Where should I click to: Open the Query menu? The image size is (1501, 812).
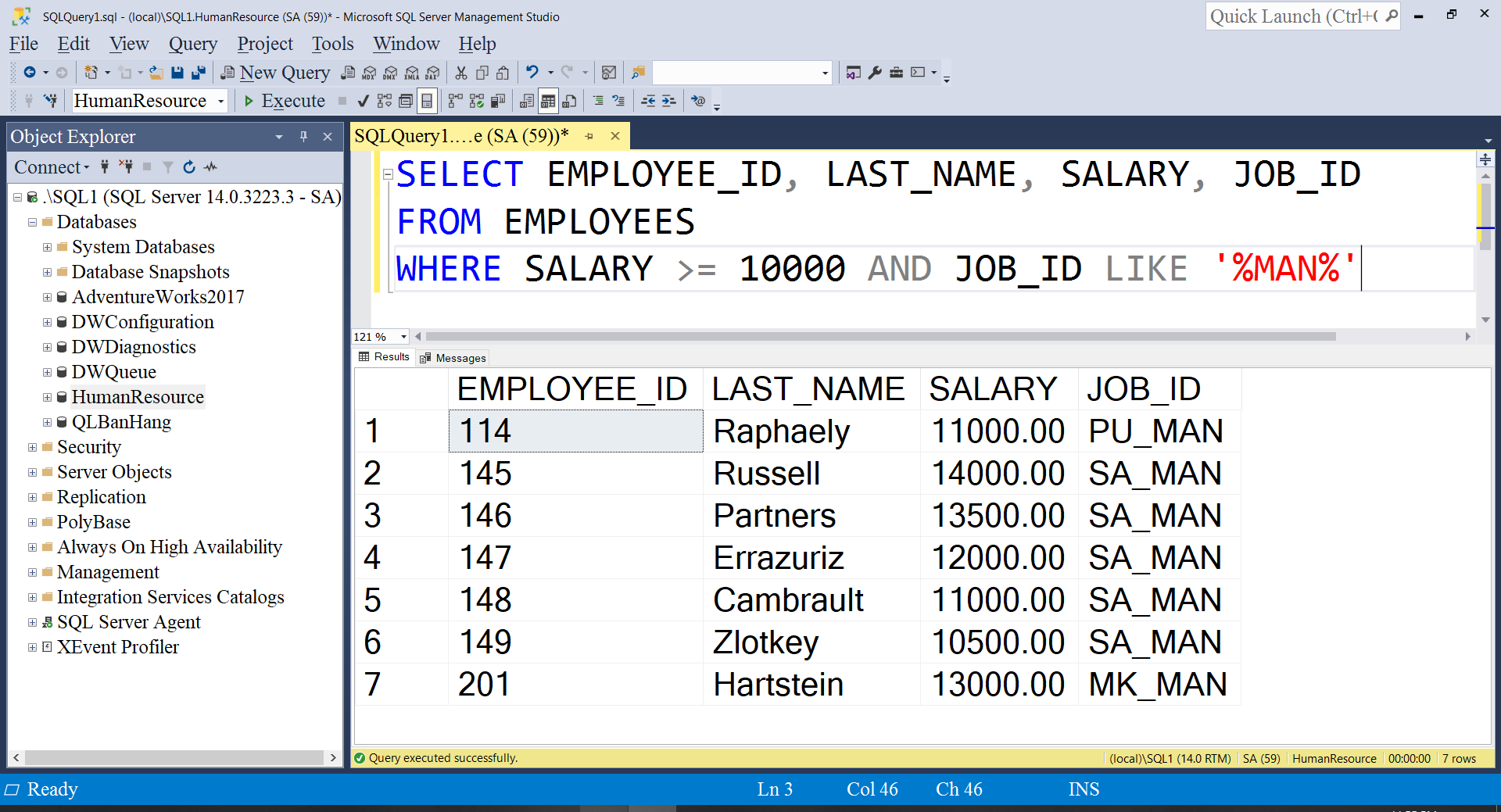[193, 44]
